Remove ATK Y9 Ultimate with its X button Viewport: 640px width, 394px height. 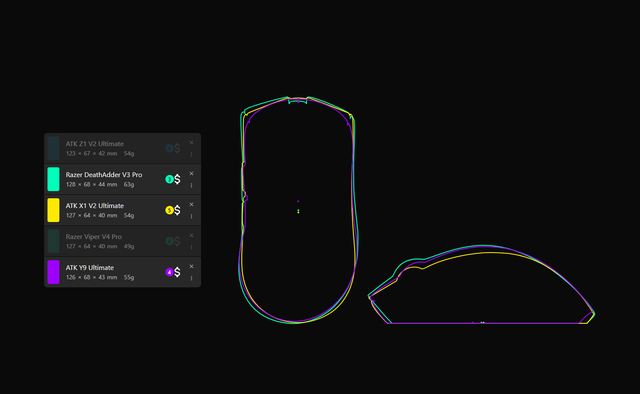pyautogui.click(x=191, y=267)
